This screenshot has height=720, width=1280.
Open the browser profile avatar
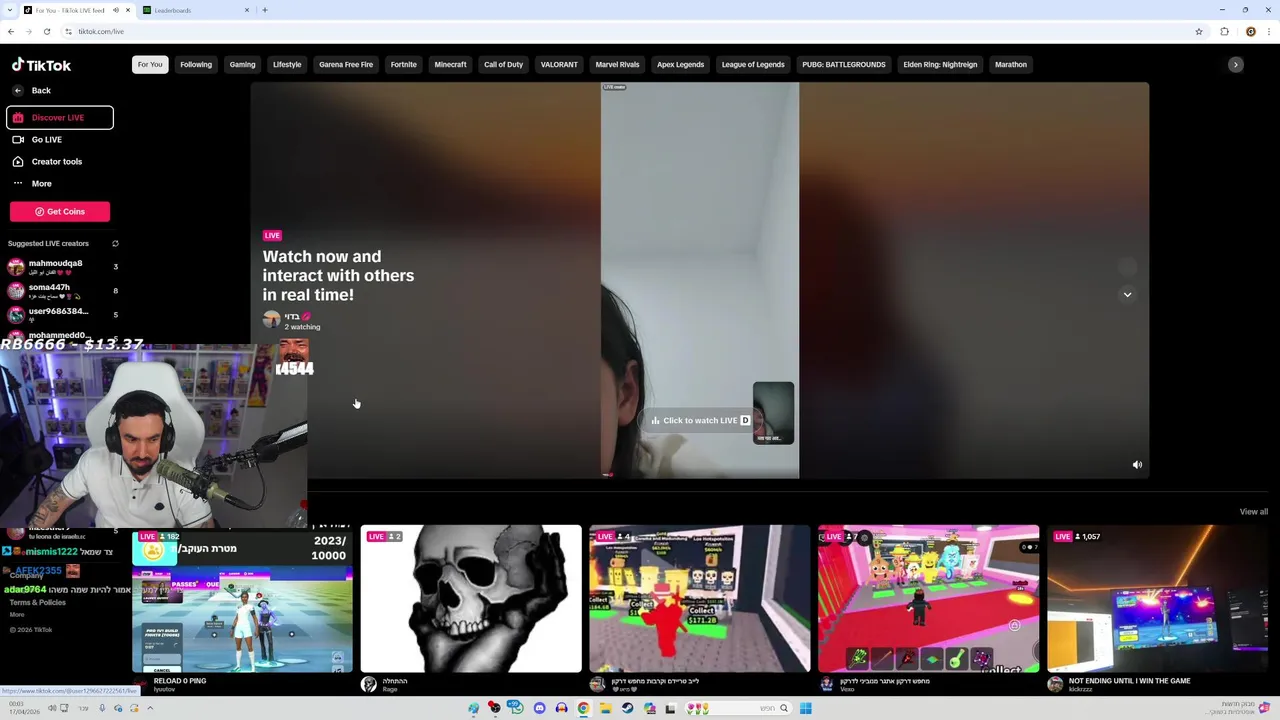point(1250,32)
